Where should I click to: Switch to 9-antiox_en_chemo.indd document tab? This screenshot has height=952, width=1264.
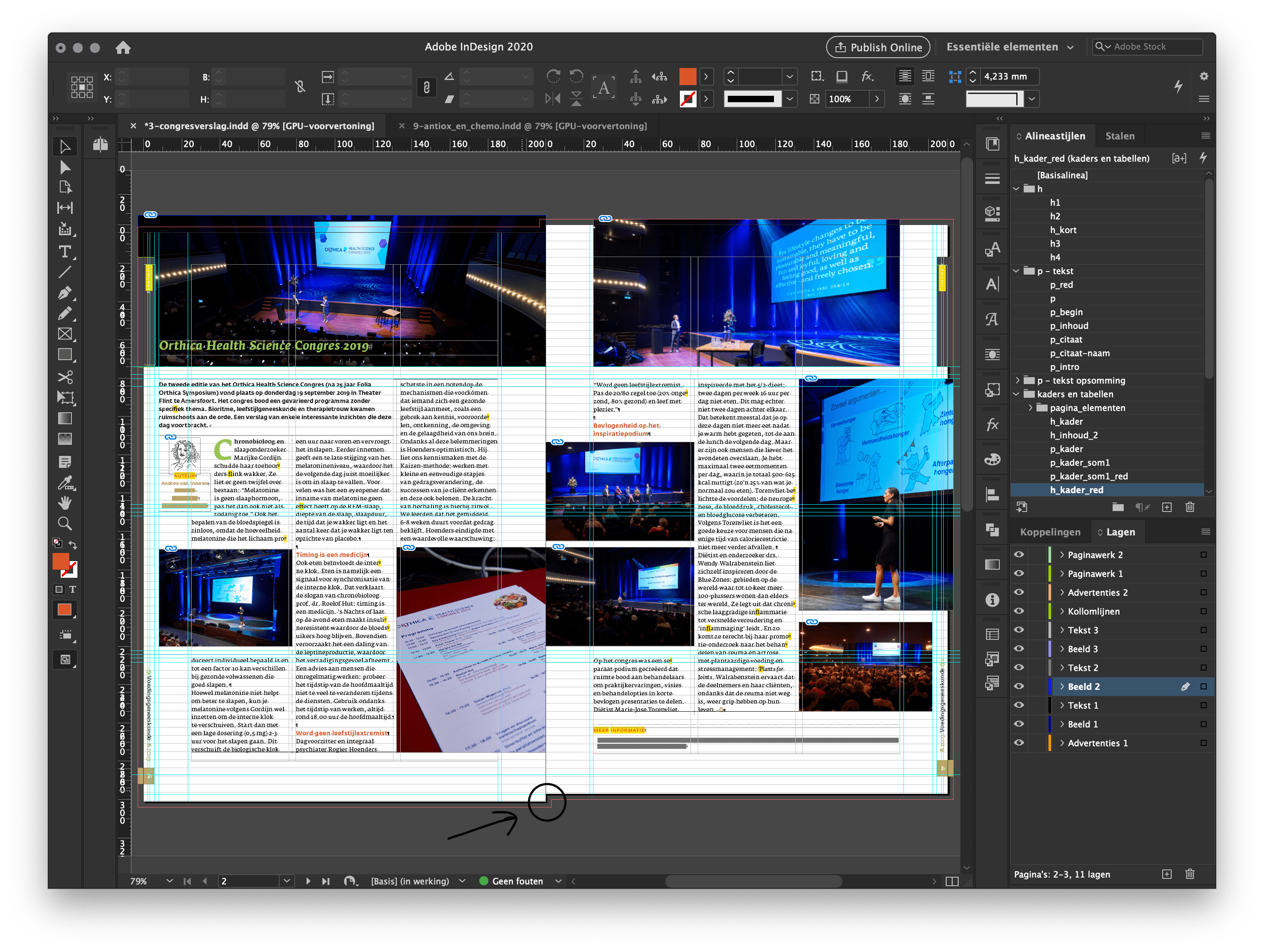[x=530, y=126]
